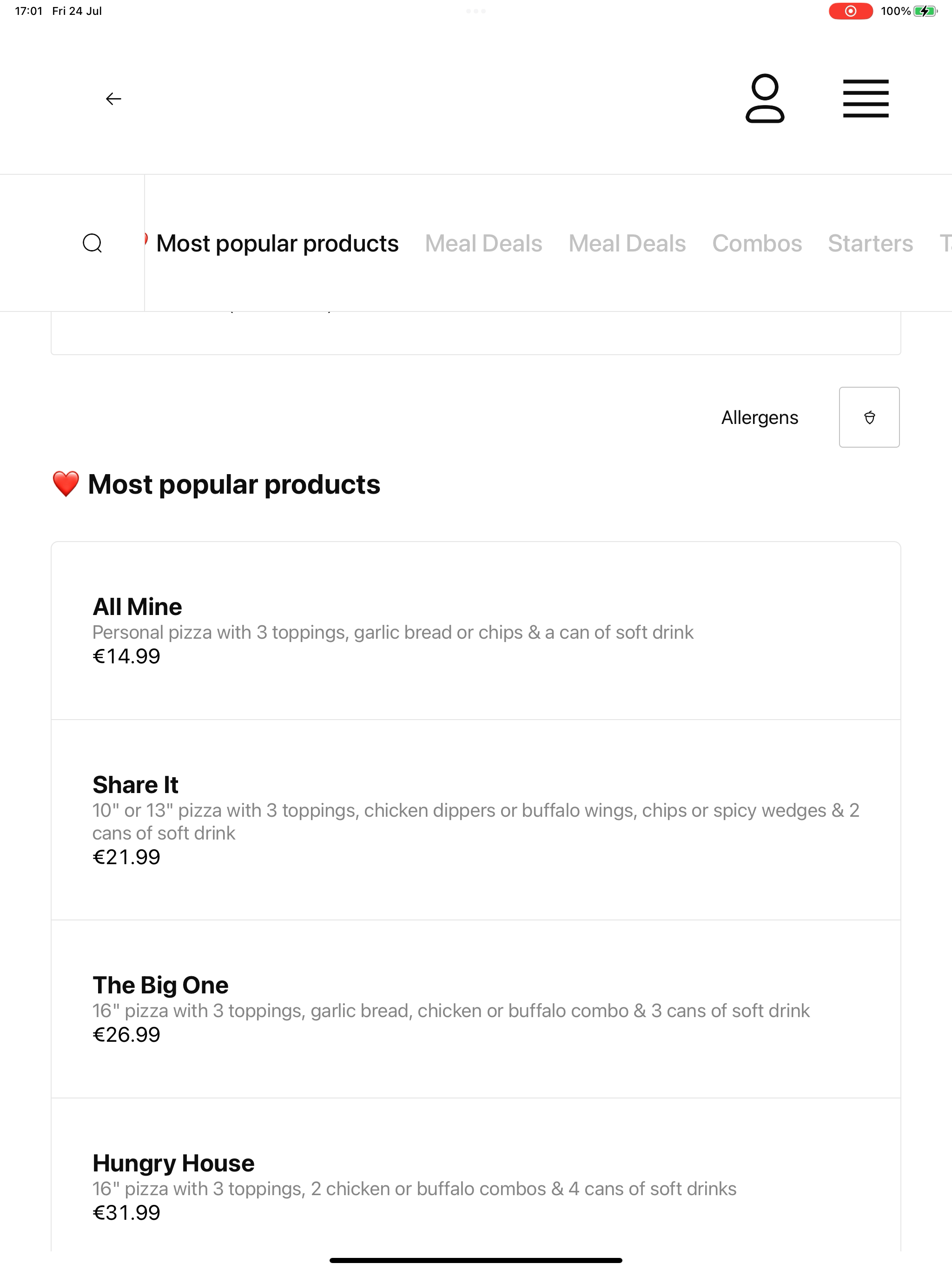Open the hamburger menu icon
952x1270 pixels.
(x=865, y=99)
